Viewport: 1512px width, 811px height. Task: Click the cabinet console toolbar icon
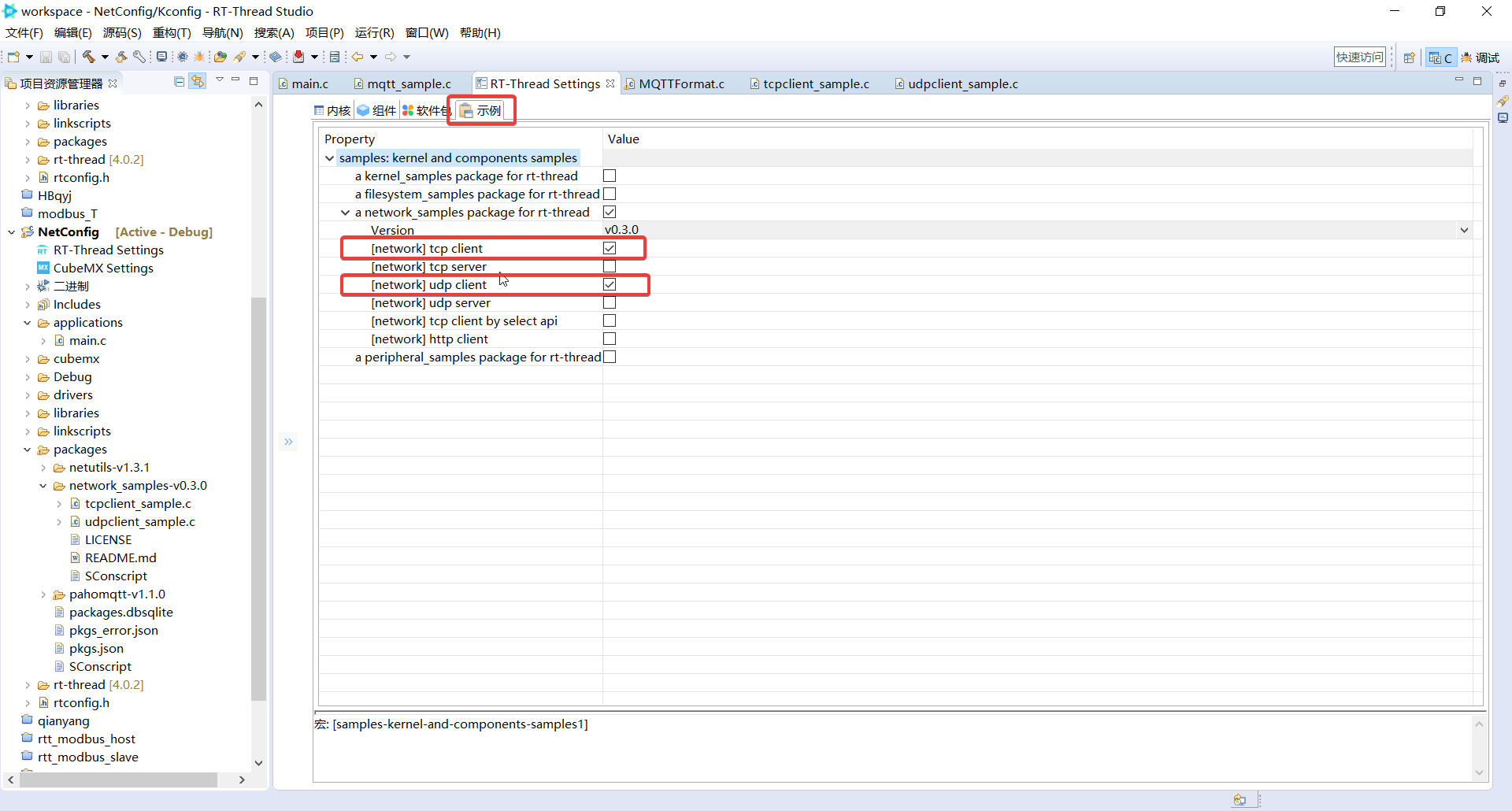[335, 57]
